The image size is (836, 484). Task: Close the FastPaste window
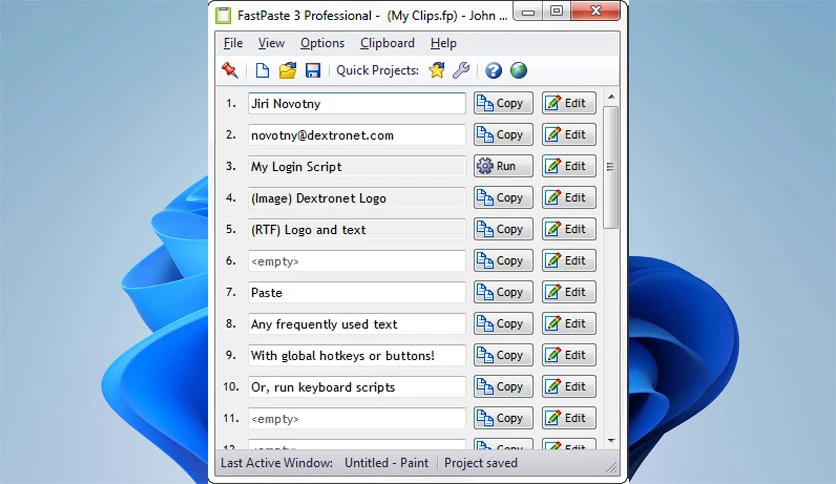tap(596, 11)
